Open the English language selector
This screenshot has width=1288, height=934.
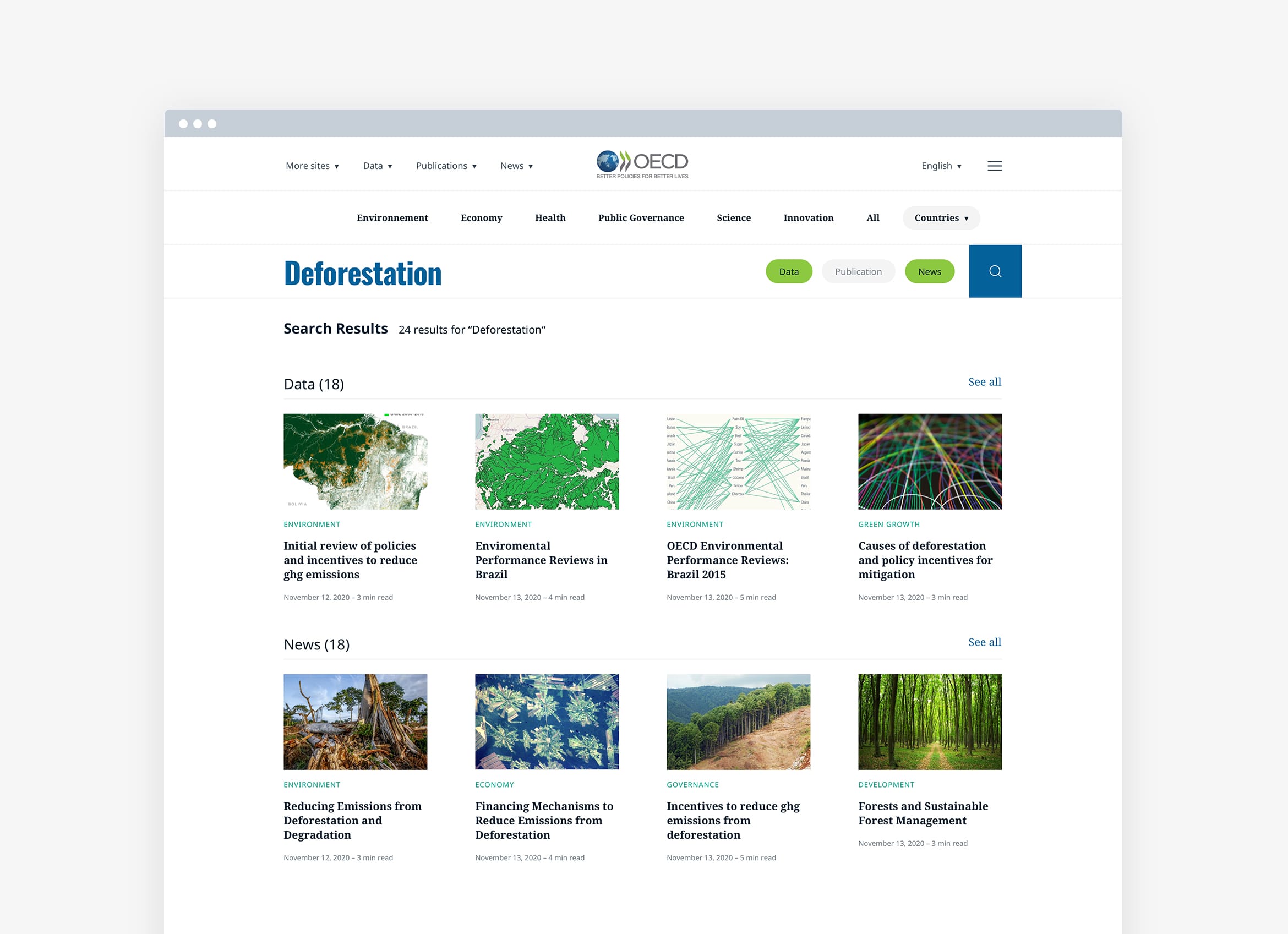pyautogui.click(x=941, y=166)
